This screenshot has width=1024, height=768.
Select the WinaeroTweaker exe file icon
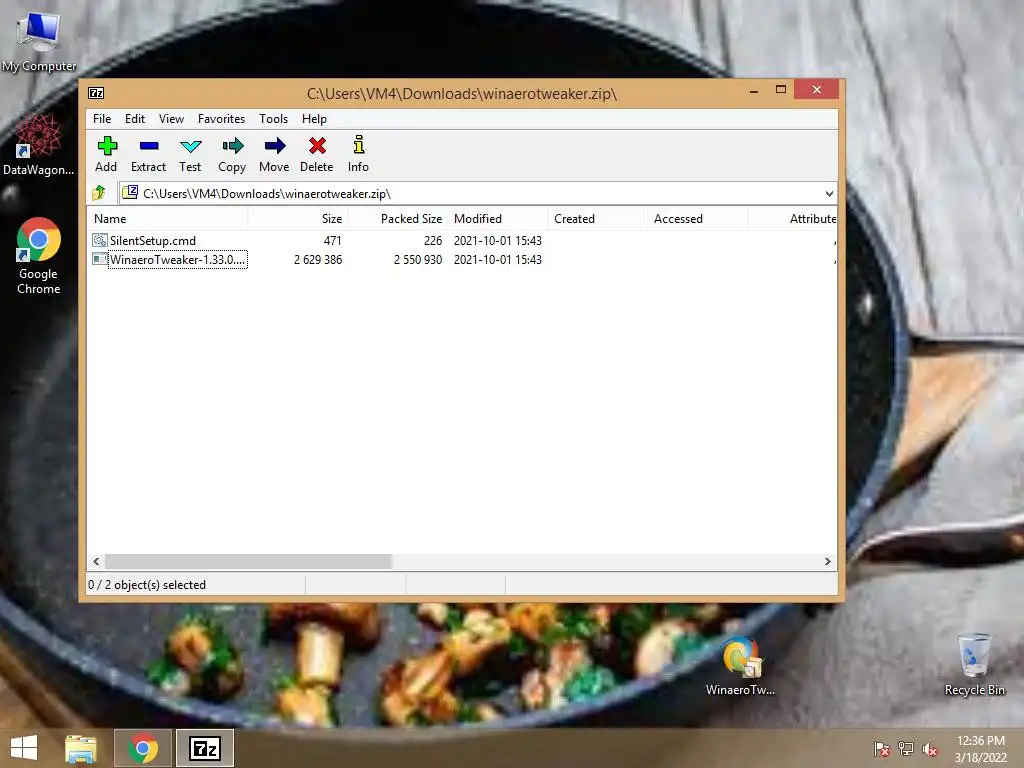[x=99, y=259]
